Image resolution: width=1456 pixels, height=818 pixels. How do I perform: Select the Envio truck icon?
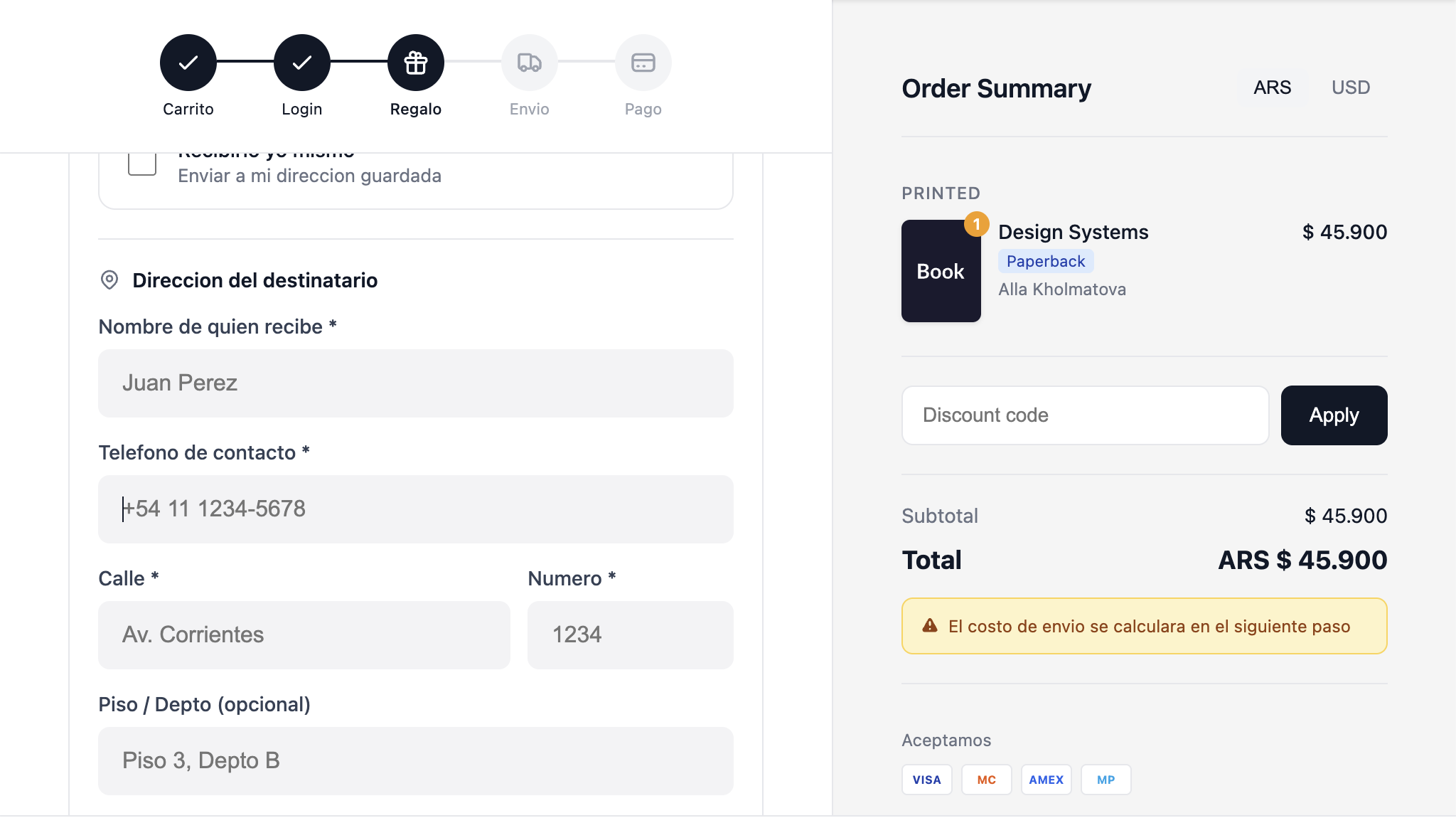(x=529, y=62)
